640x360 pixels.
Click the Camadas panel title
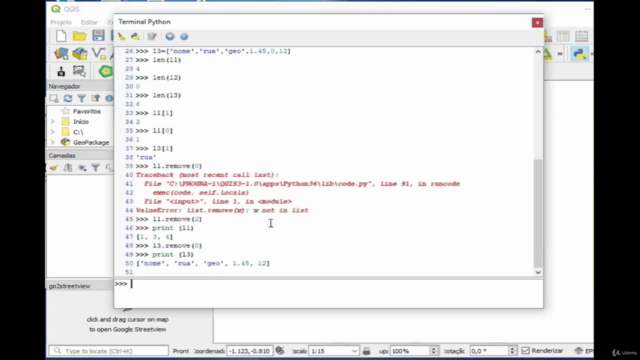point(62,156)
